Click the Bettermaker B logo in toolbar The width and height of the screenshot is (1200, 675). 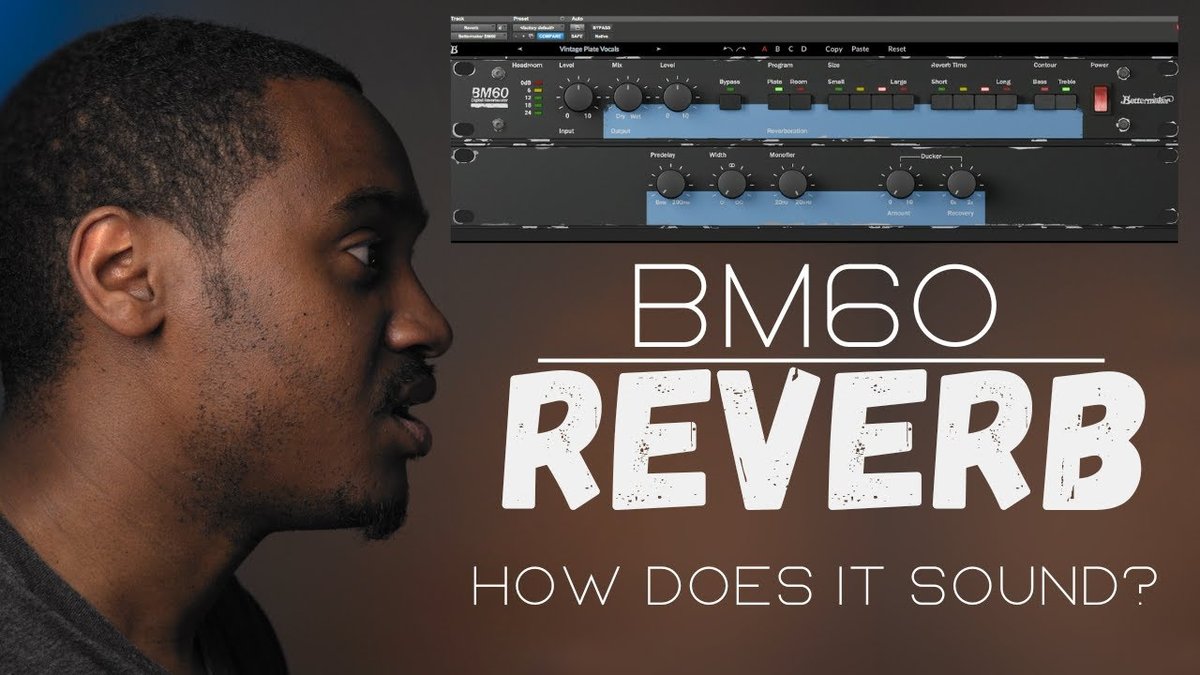[454, 50]
